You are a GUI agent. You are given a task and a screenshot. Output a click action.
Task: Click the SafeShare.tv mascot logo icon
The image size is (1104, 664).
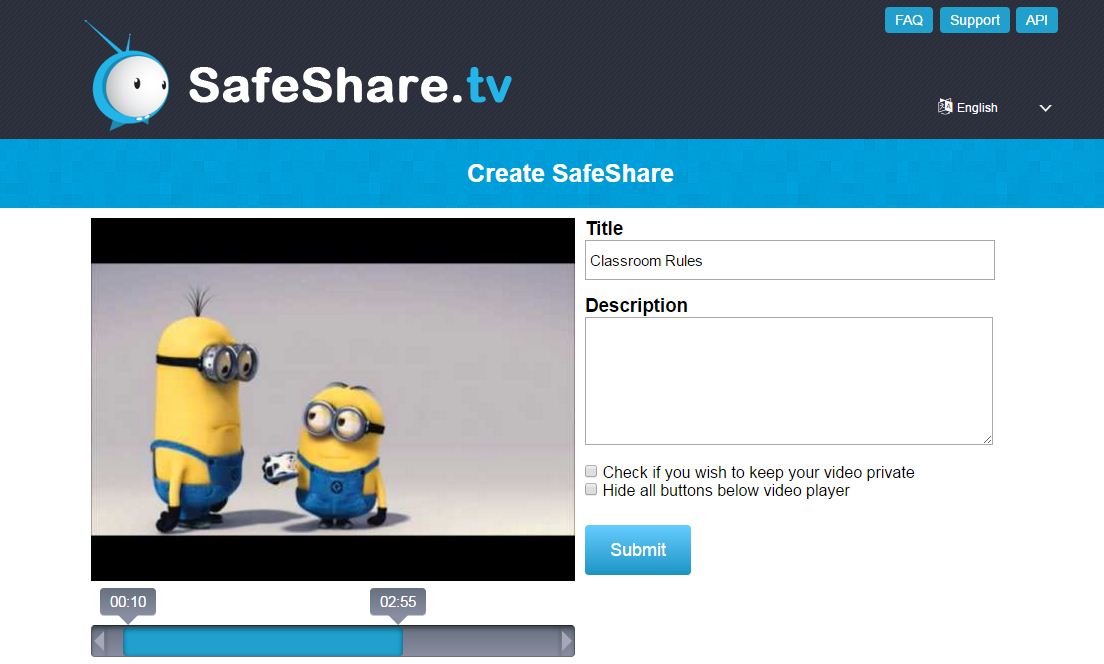click(128, 77)
